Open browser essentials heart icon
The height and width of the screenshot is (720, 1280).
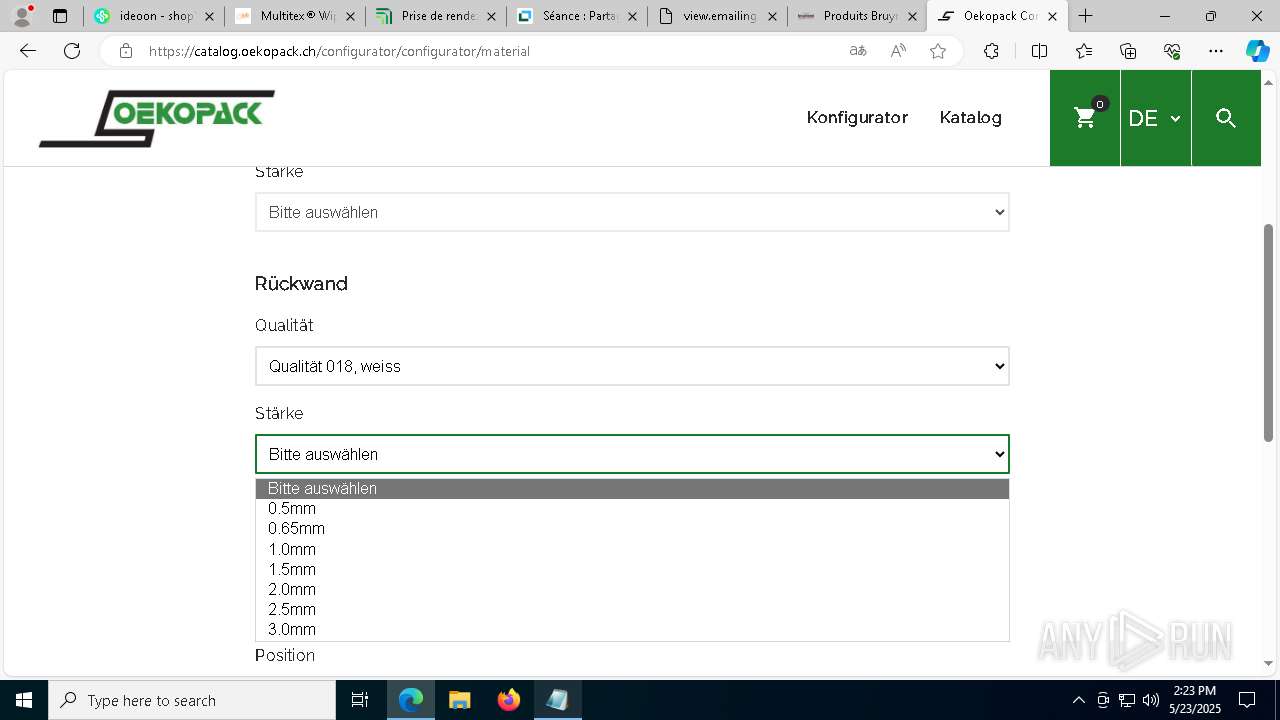[x=1172, y=51]
